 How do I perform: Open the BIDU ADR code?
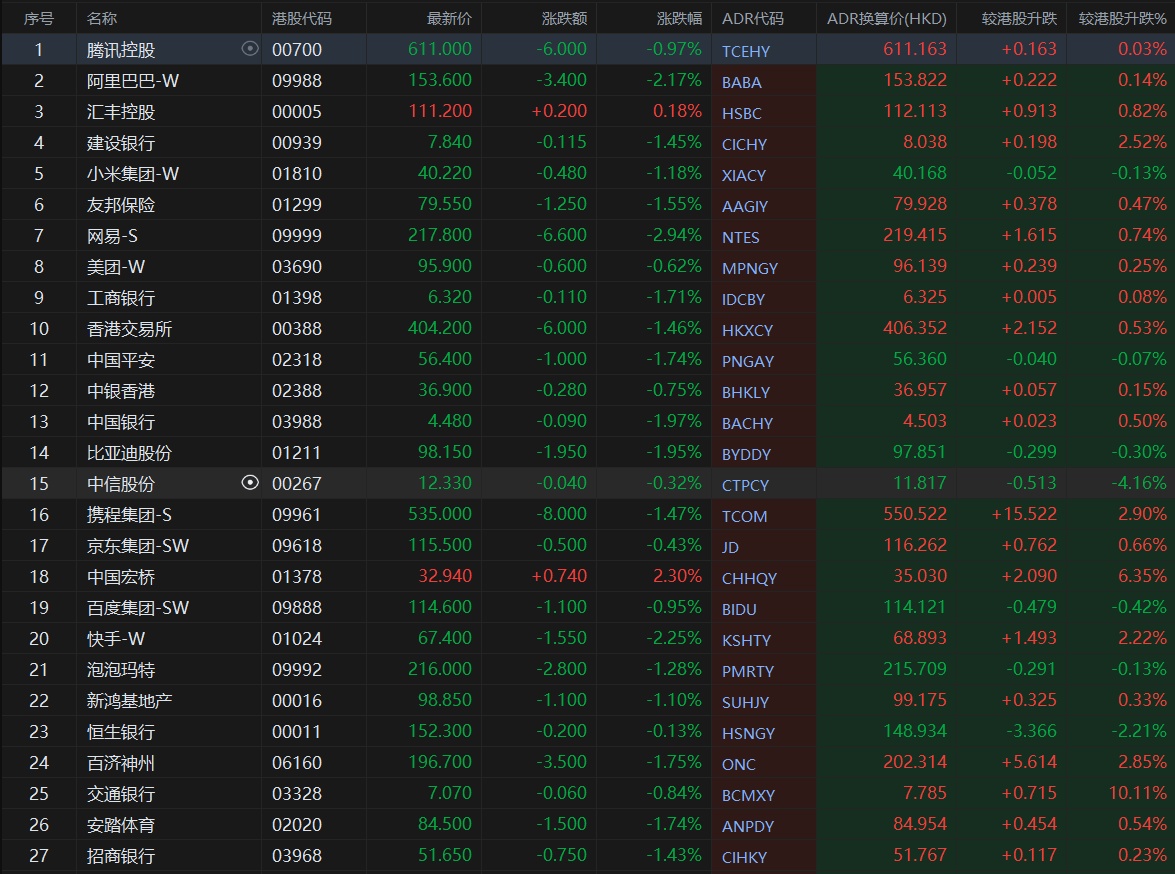739,609
